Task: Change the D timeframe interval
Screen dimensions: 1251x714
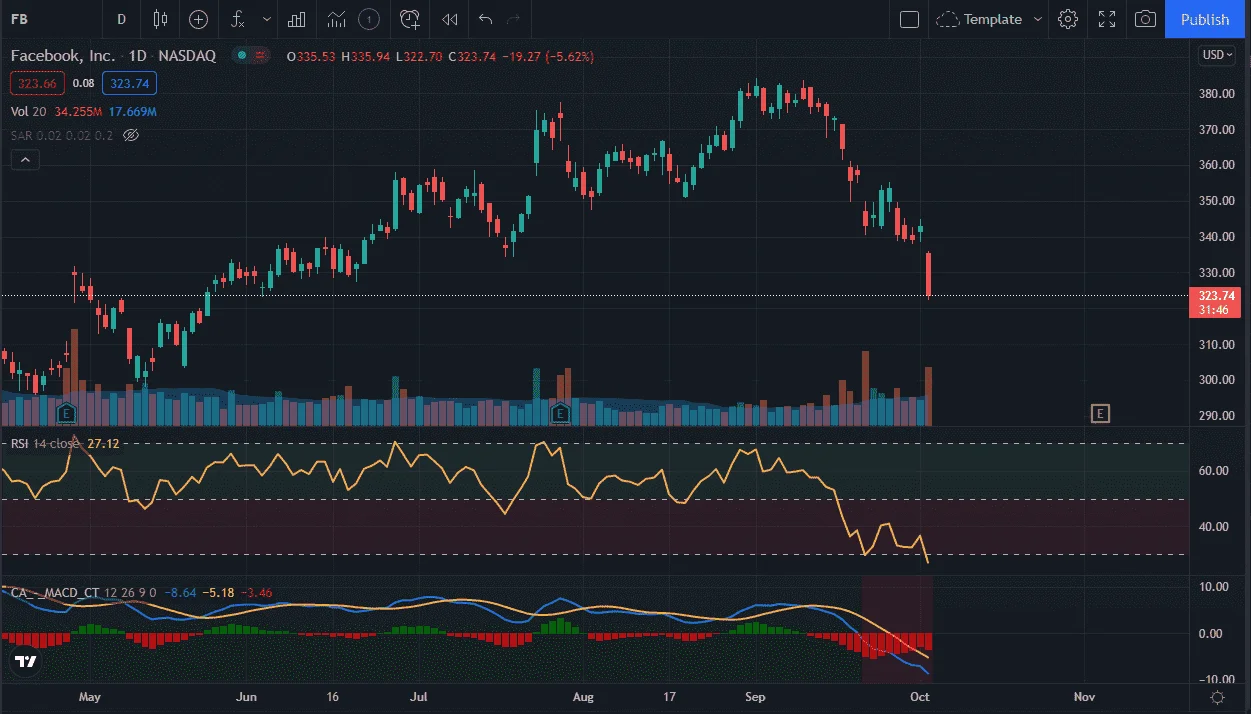Action: [x=122, y=19]
